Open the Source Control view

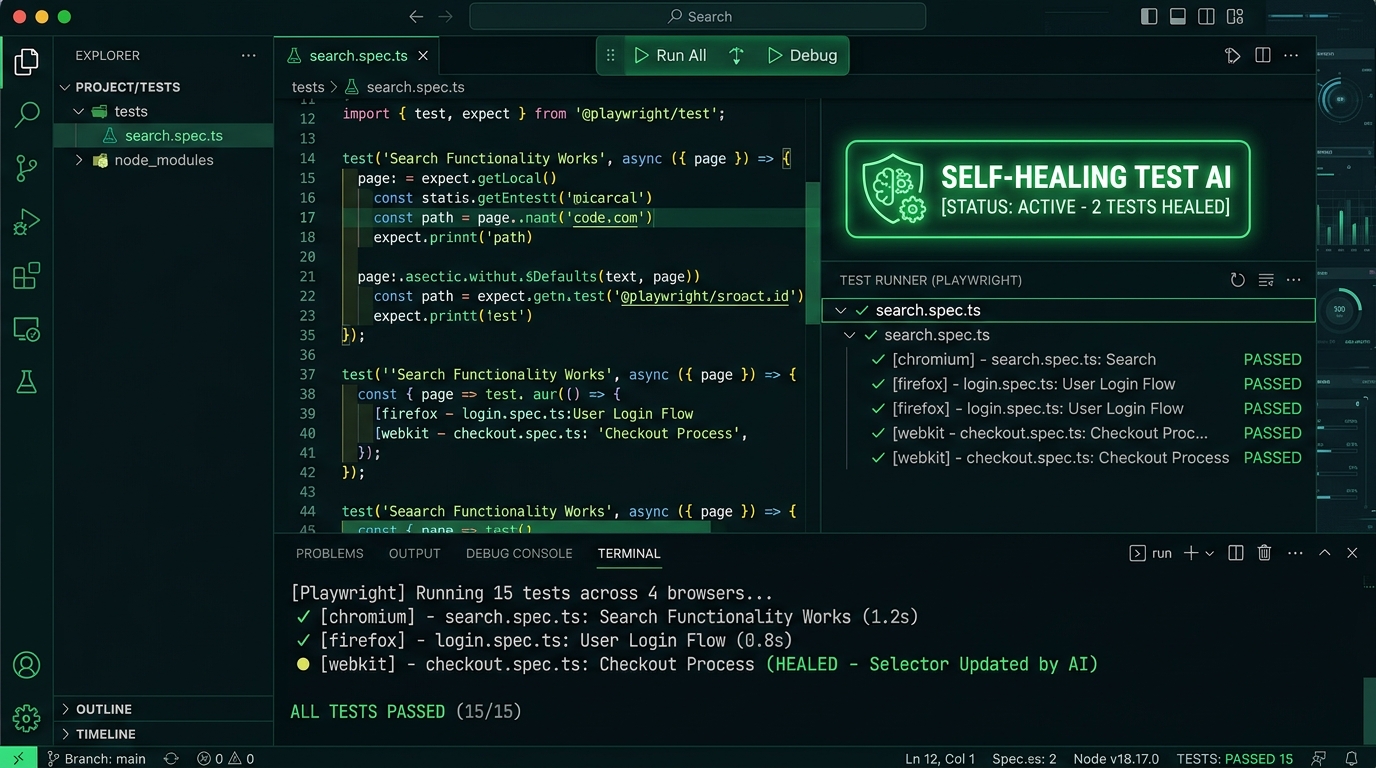[27, 168]
